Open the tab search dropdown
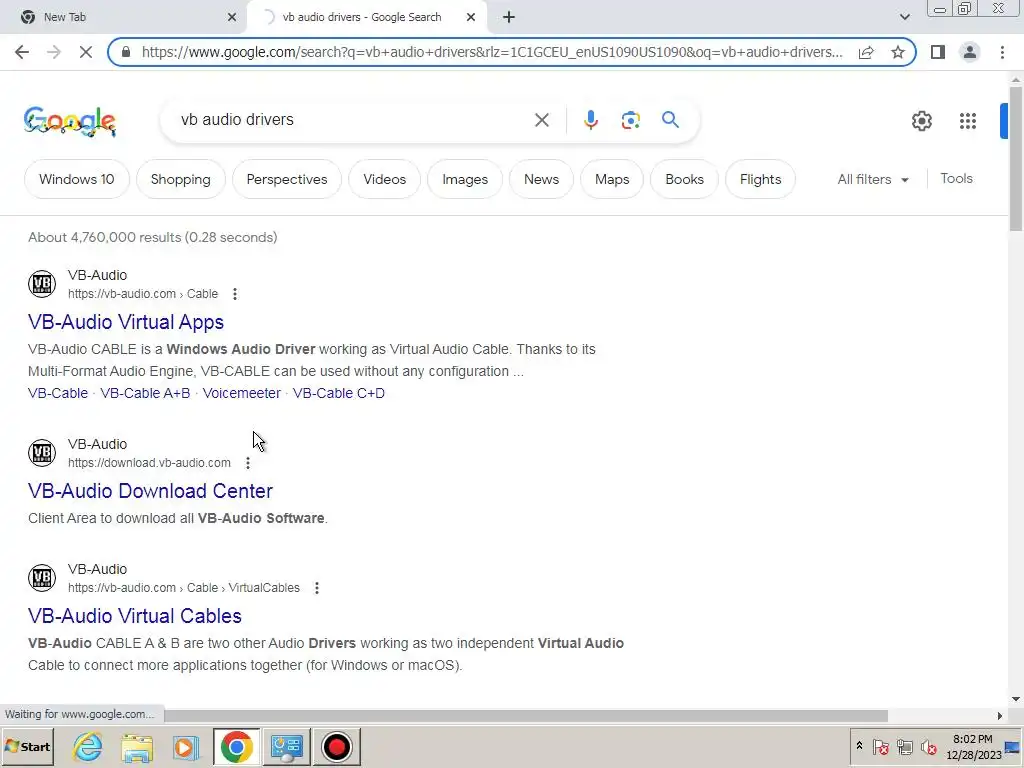Viewport: 1024px width, 768px height. pyautogui.click(x=904, y=17)
